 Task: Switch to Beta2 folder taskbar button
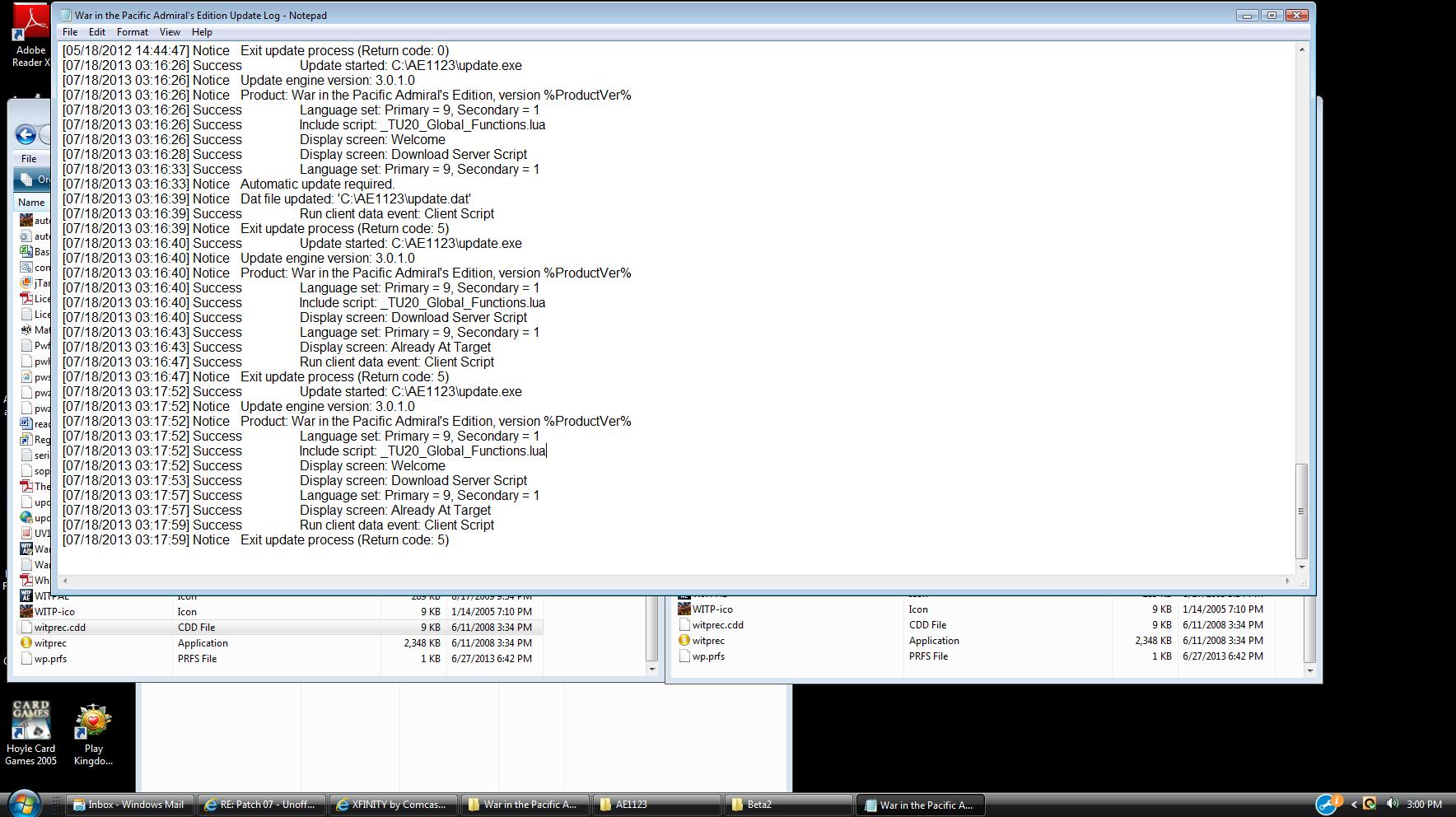pos(788,805)
